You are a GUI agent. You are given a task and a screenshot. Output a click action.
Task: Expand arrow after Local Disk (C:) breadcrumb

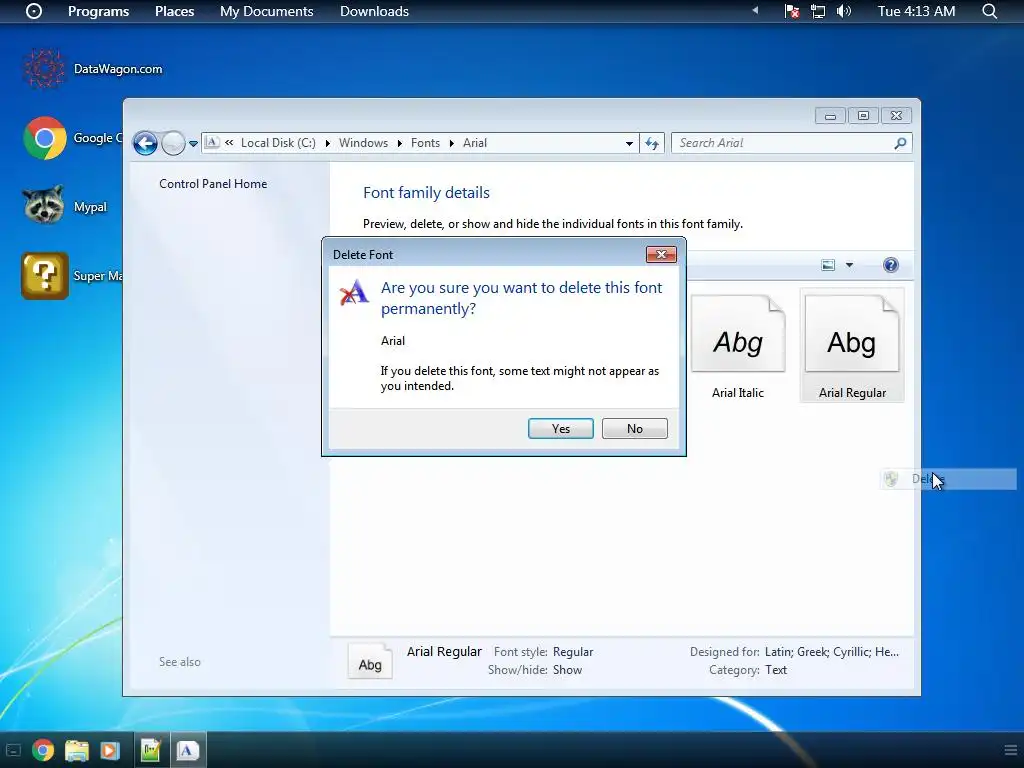[x=327, y=143]
